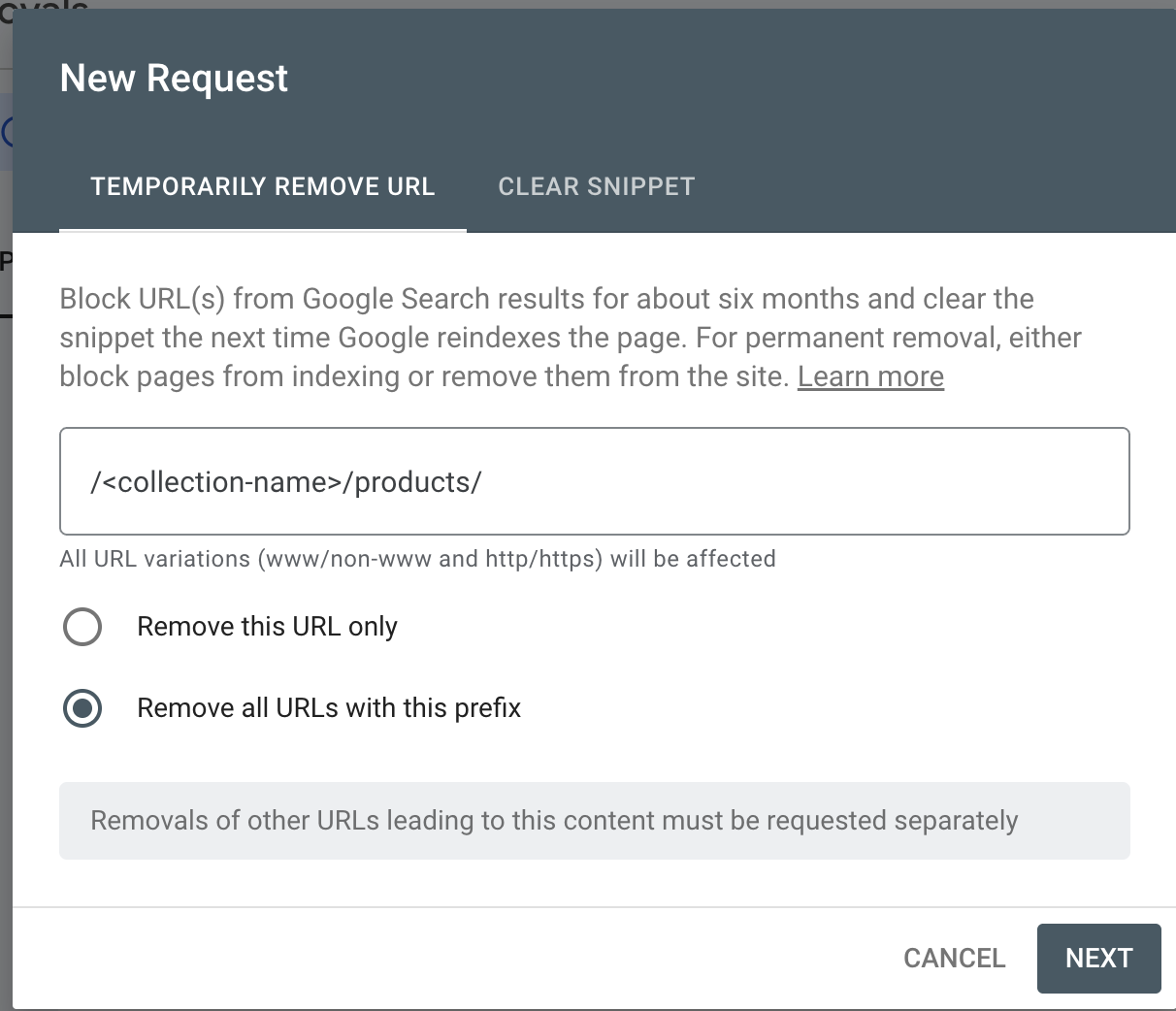This screenshot has height=1011, width=1176.
Task: Switch to the Clear Snippet tab
Action: click(596, 186)
